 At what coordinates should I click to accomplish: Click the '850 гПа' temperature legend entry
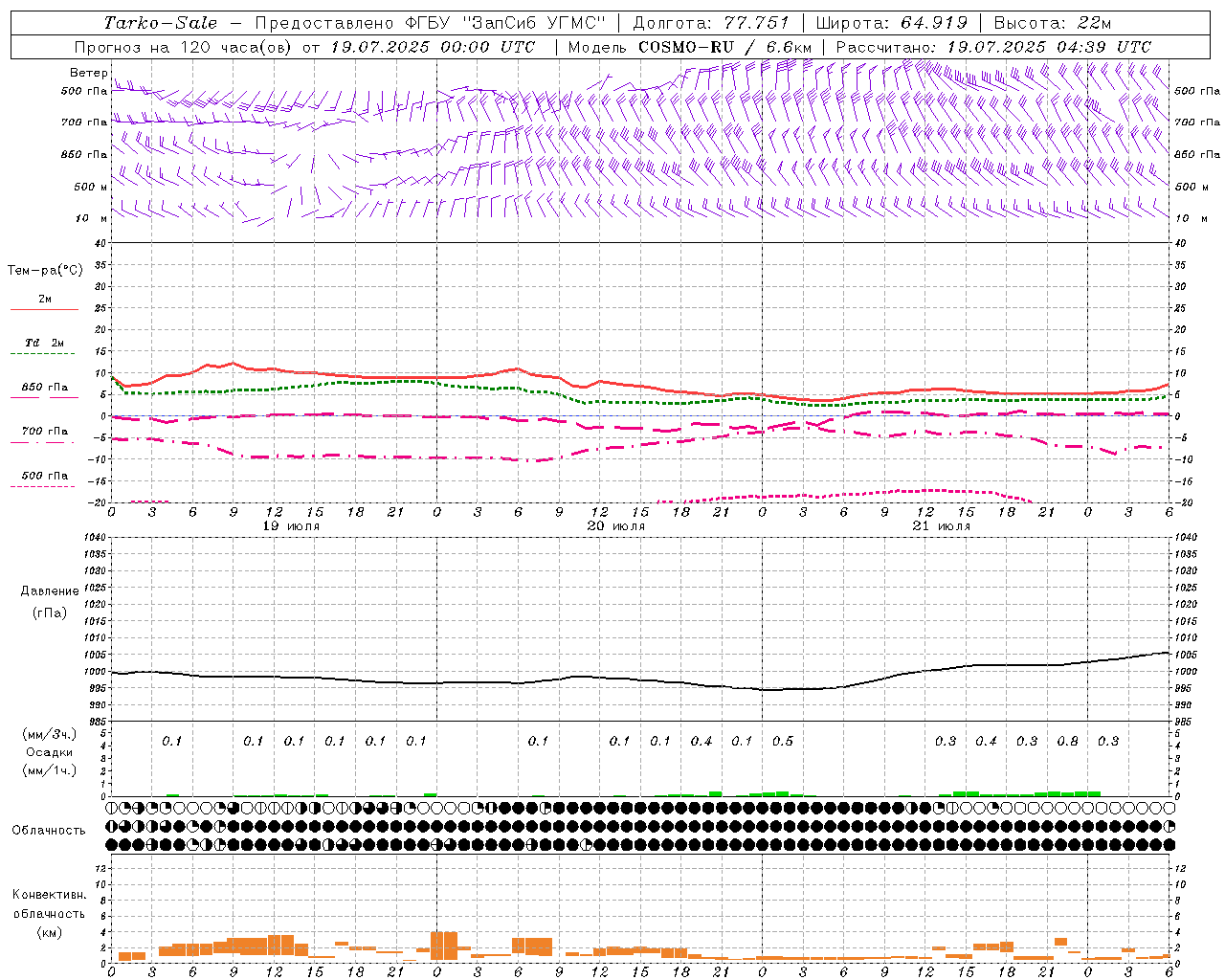tap(44, 388)
